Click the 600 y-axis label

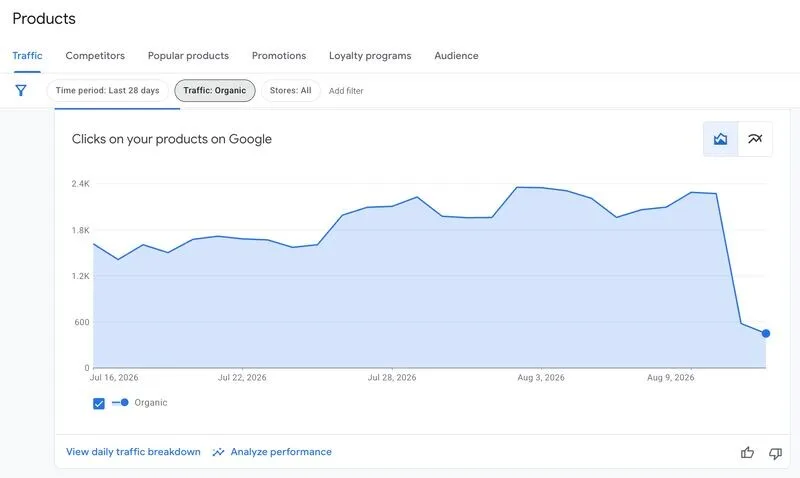82,322
